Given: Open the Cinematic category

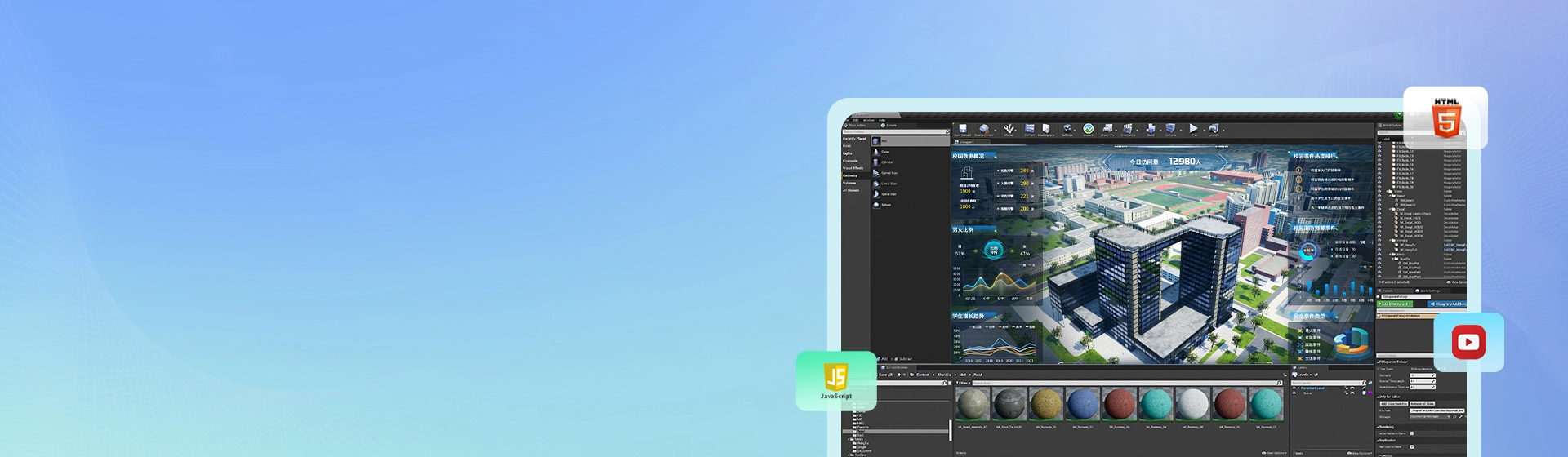Looking at the screenshot, I should pyautogui.click(x=850, y=161).
